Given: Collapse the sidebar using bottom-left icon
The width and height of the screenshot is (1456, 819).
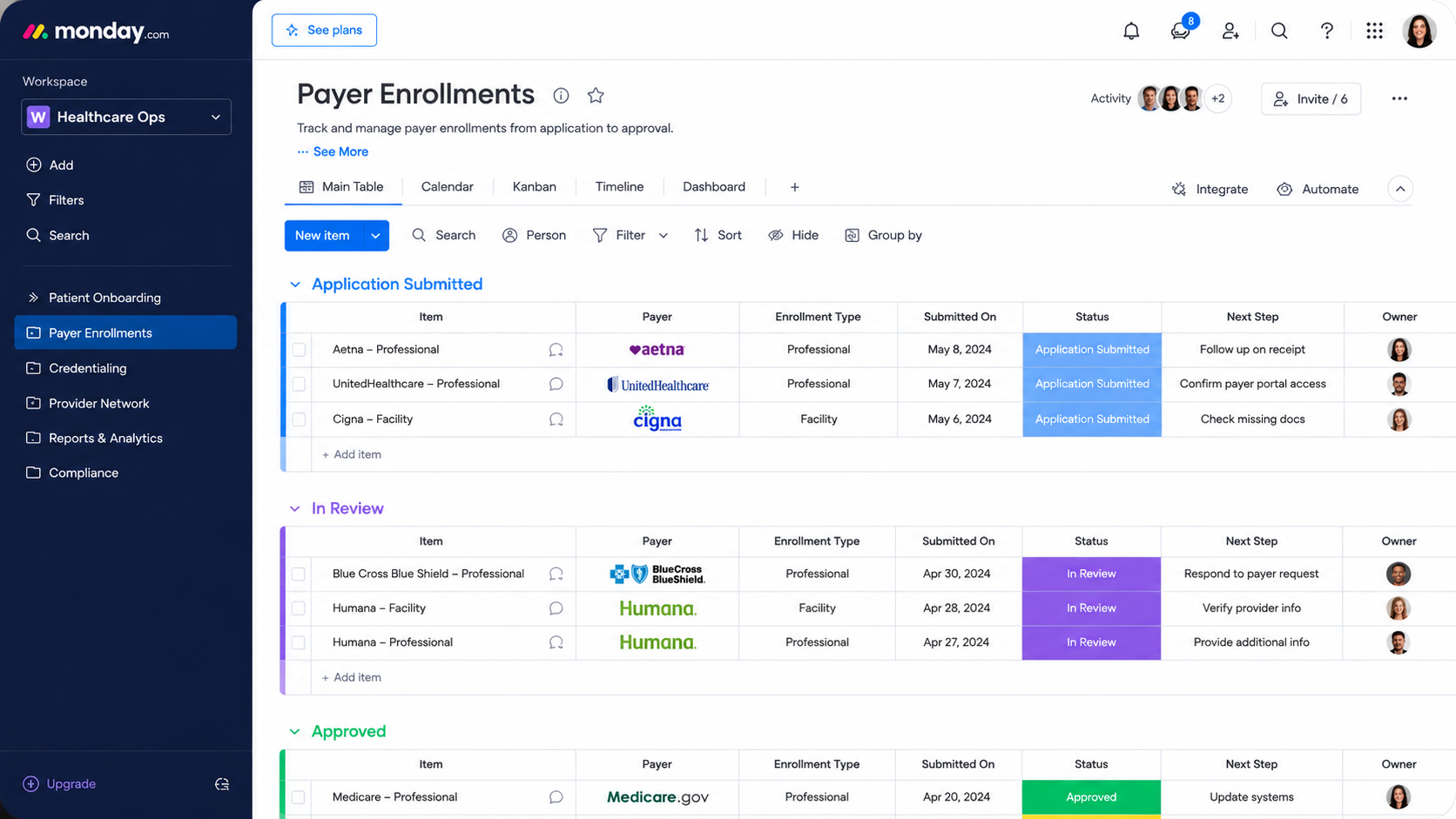Looking at the screenshot, I should click(x=222, y=784).
